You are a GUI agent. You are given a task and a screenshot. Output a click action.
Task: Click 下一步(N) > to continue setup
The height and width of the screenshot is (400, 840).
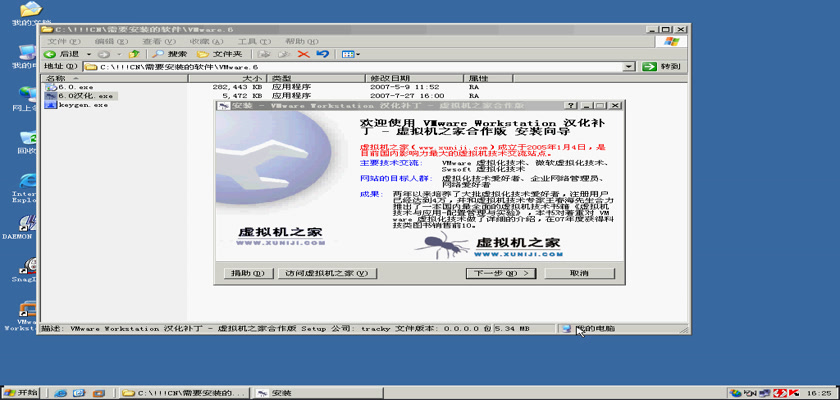[x=500, y=274]
